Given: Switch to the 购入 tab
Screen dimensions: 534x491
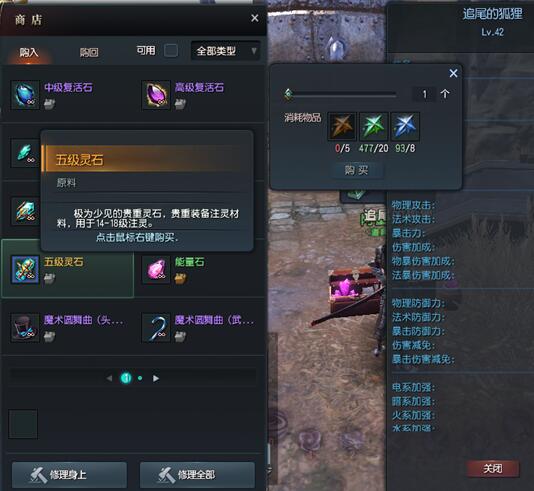Looking at the screenshot, I should pos(29,52).
